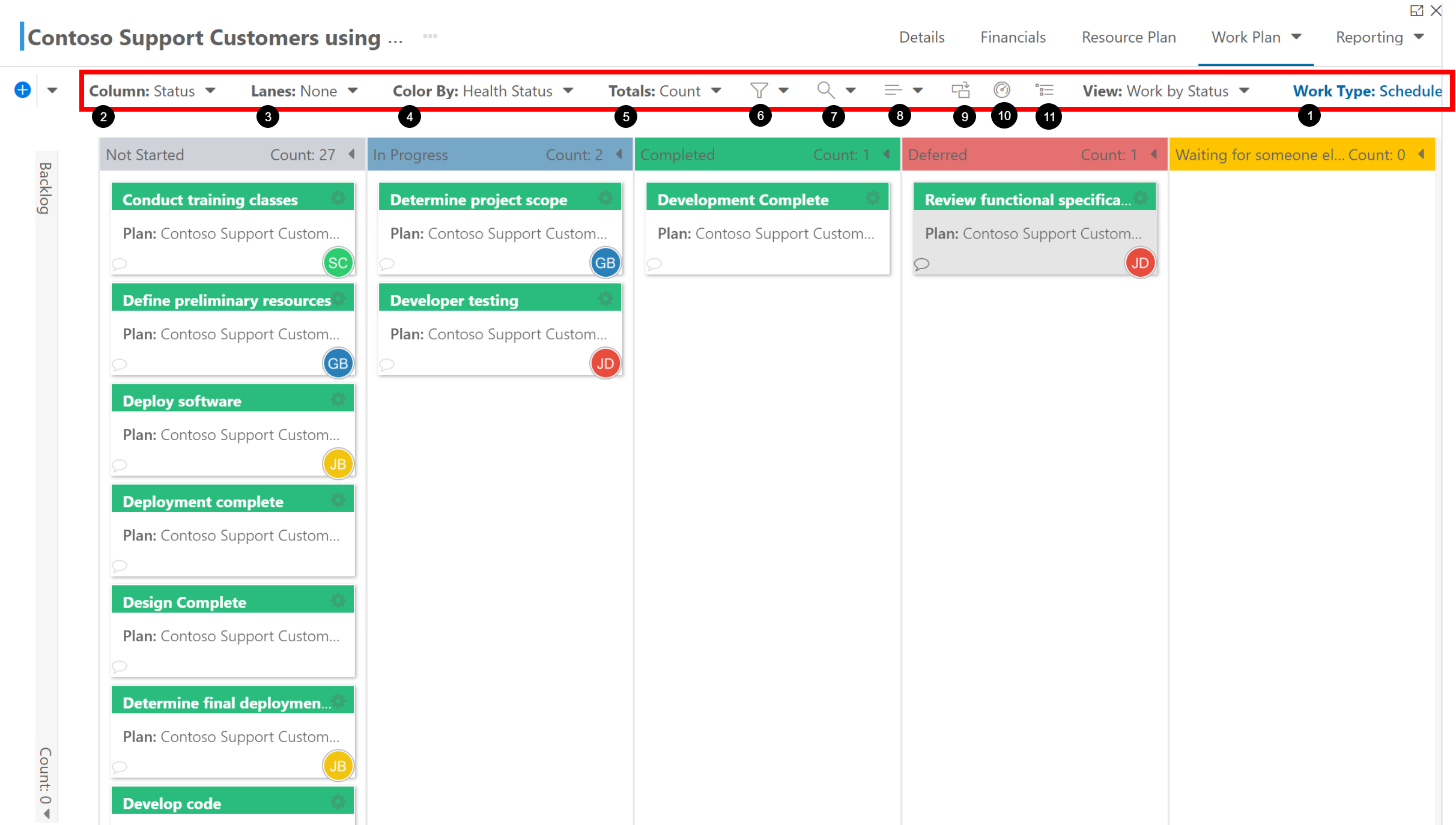Click the share/export boxes icon
The image size is (1456, 825).
pyautogui.click(x=960, y=90)
